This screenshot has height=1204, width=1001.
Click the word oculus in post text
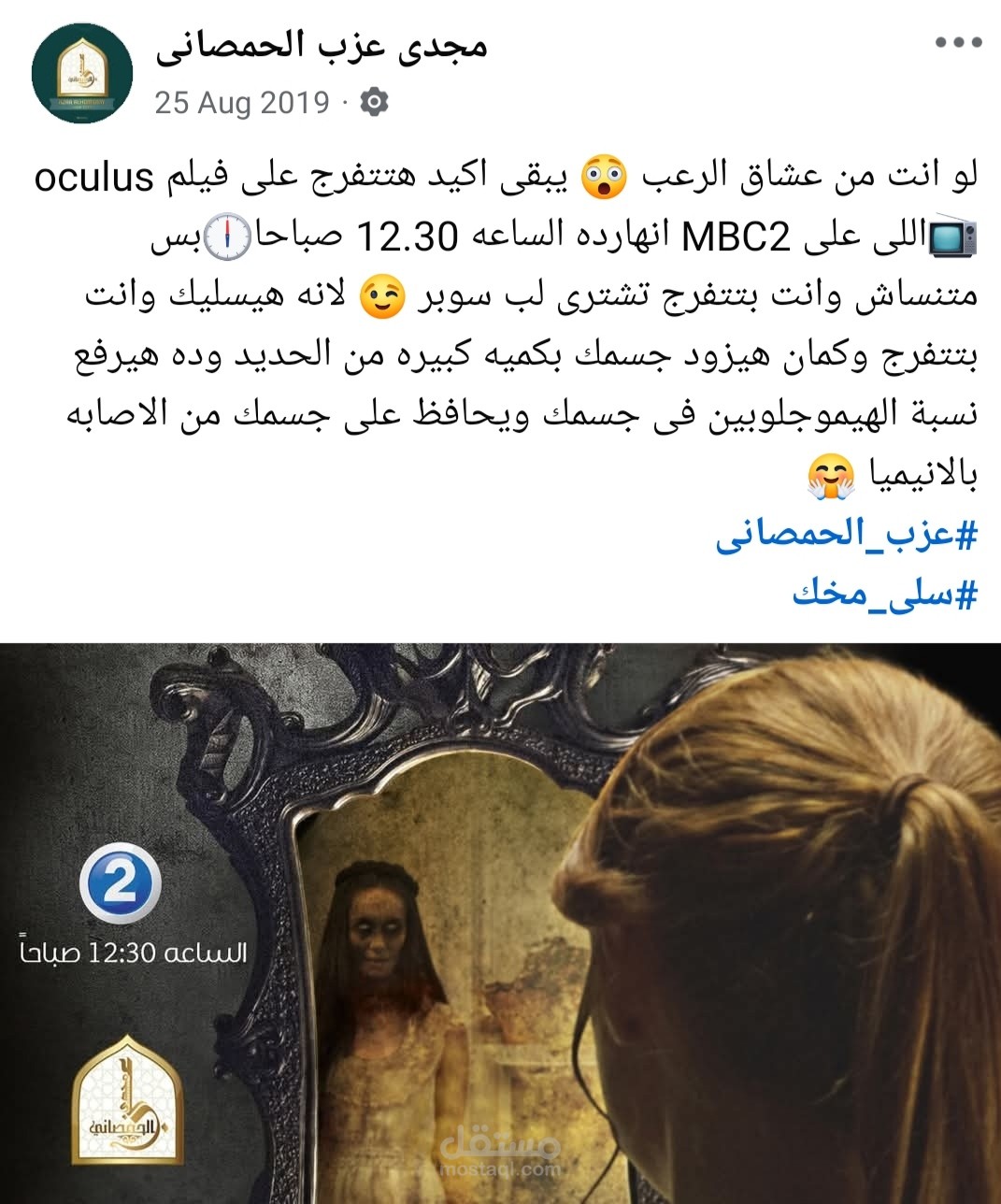tap(93, 179)
